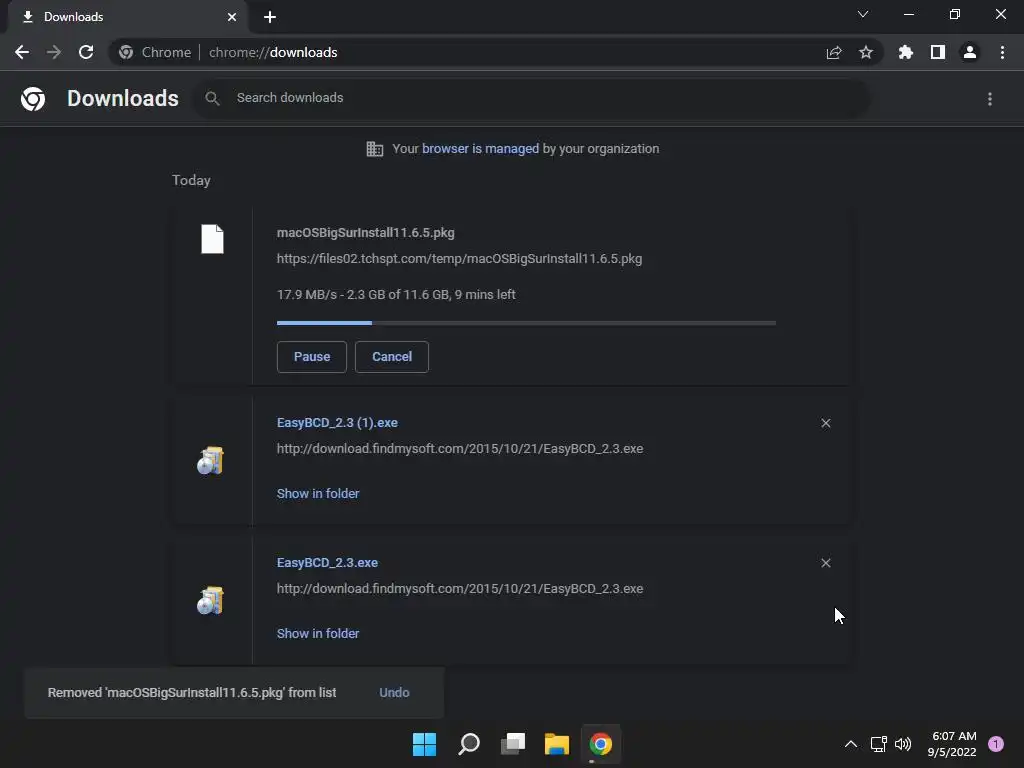Click the EasyBCD_2.3.exe installer icon
Image resolution: width=1024 pixels, height=768 pixels.
tap(210, 600)
